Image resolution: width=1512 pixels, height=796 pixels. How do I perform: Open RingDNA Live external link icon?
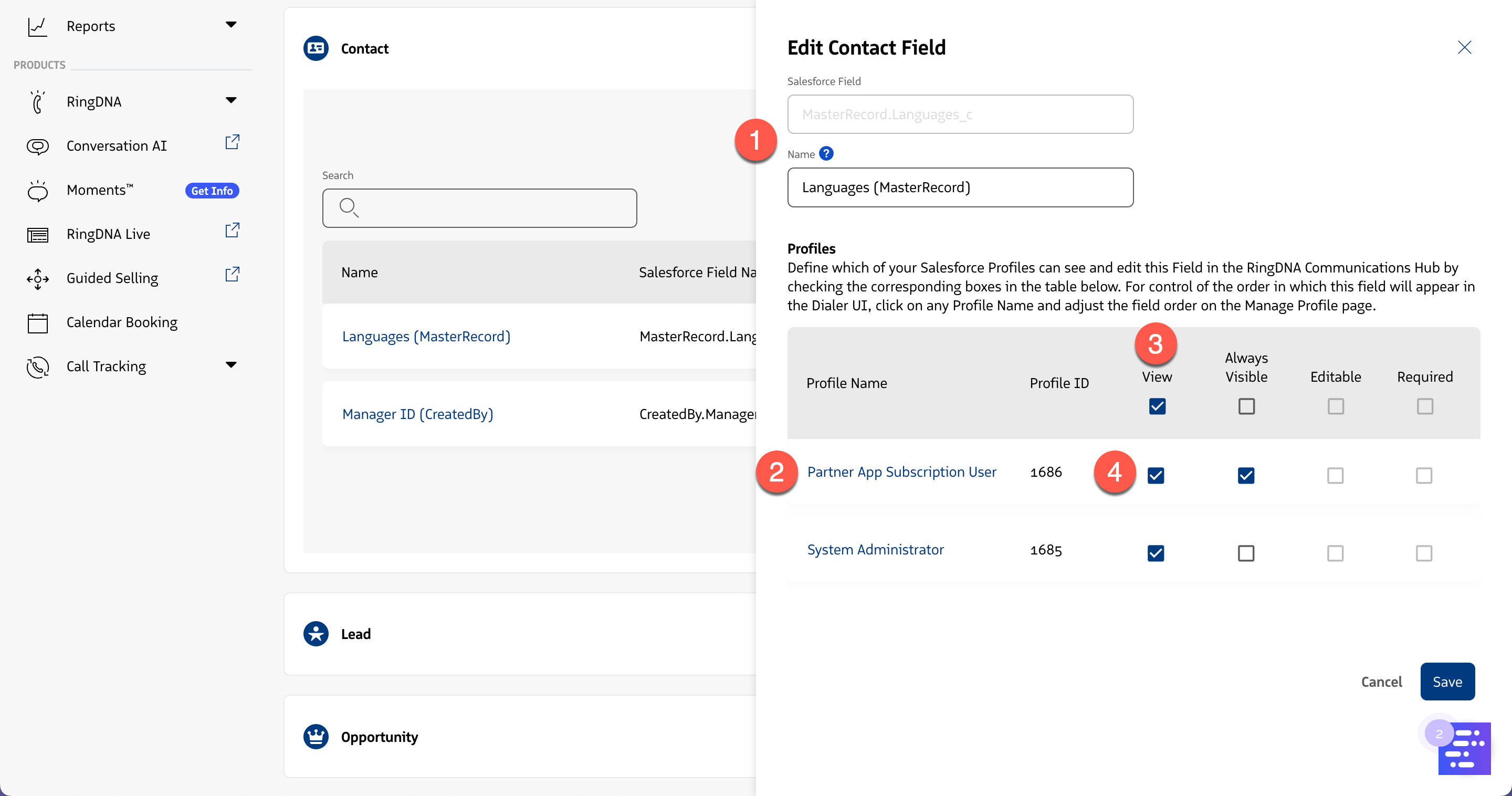(x=233, y=230)
